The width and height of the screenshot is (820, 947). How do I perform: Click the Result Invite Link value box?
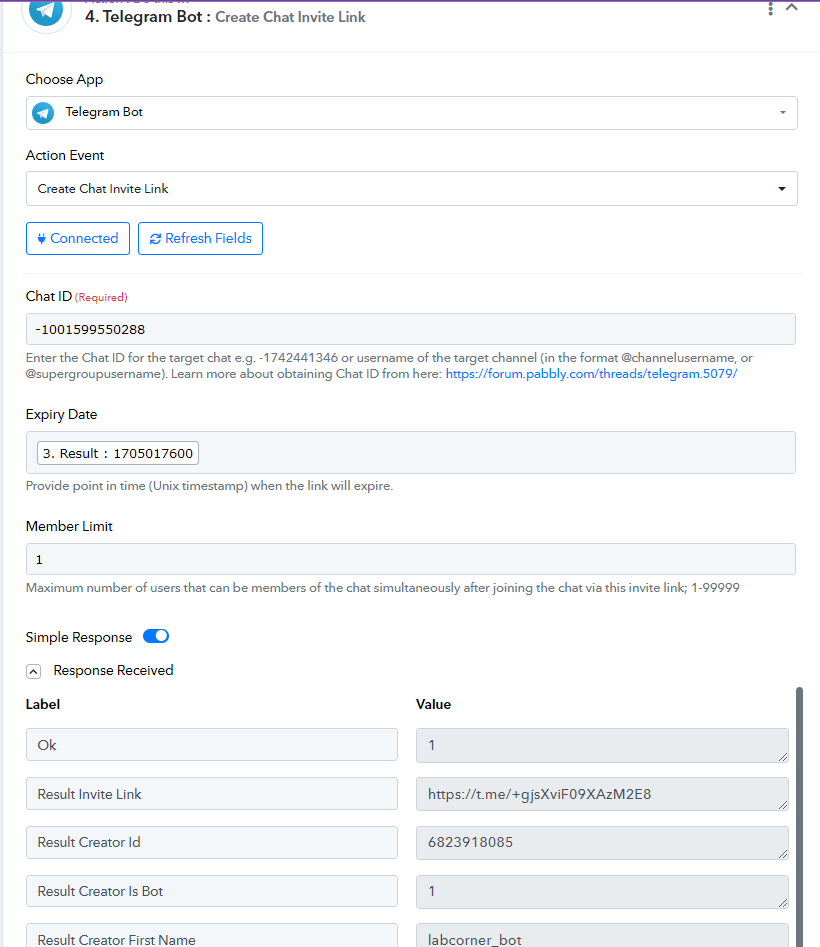click(x=602, y=794)
